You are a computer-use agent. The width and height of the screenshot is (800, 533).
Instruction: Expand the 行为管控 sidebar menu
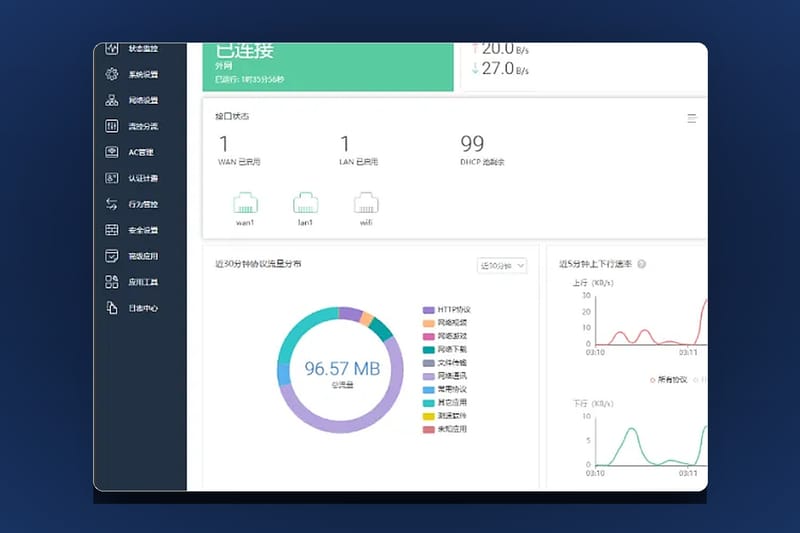132,204
